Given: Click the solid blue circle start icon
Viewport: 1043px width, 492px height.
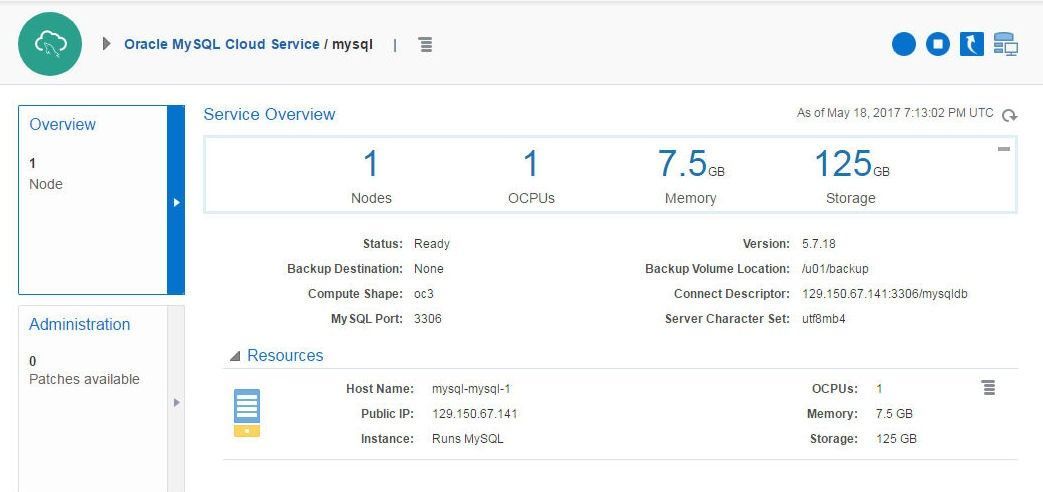Looking at the screenshot, I should pyautogui.click(x=904, y=45).
